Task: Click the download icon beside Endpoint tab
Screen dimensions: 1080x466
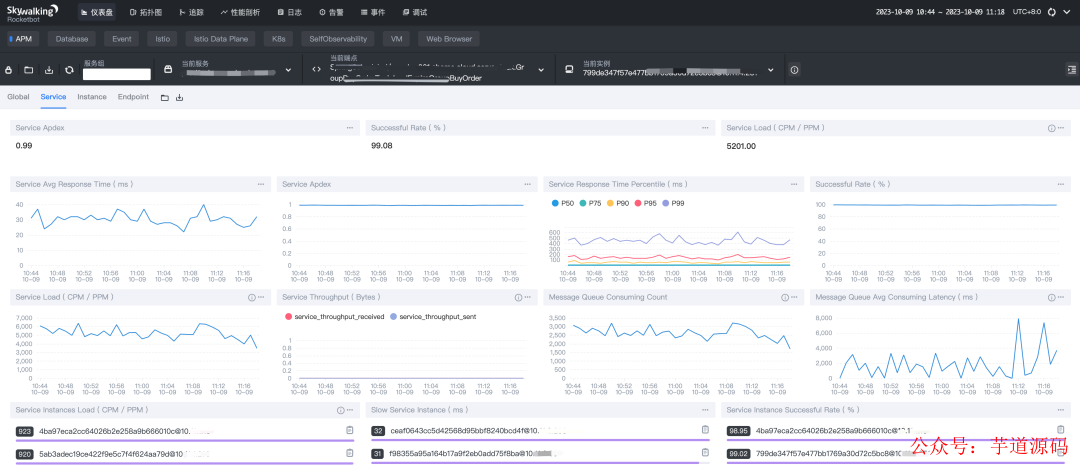Action: coord(180,98)
